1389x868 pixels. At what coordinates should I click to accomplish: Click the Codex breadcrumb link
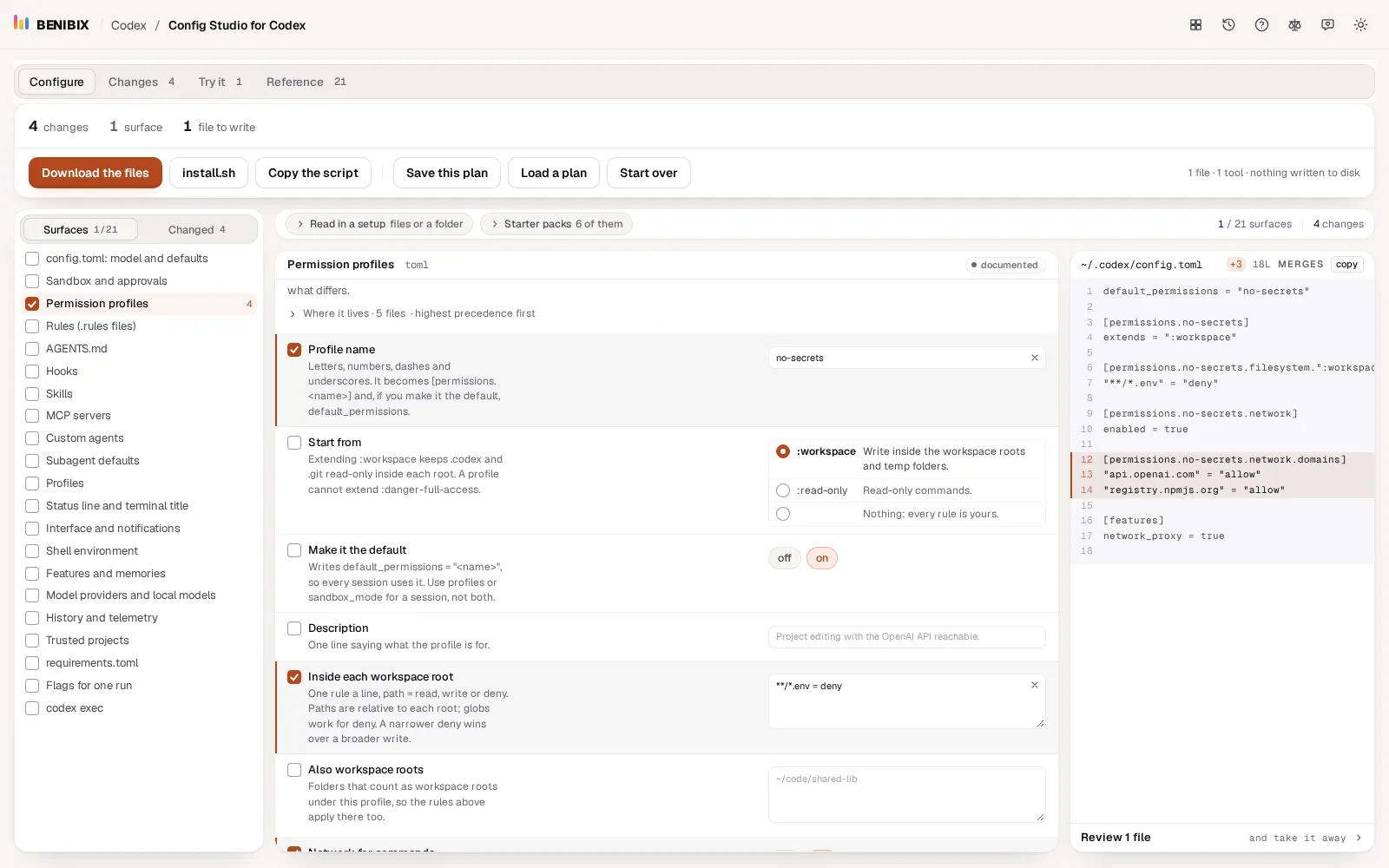click(x=128, y=25)
